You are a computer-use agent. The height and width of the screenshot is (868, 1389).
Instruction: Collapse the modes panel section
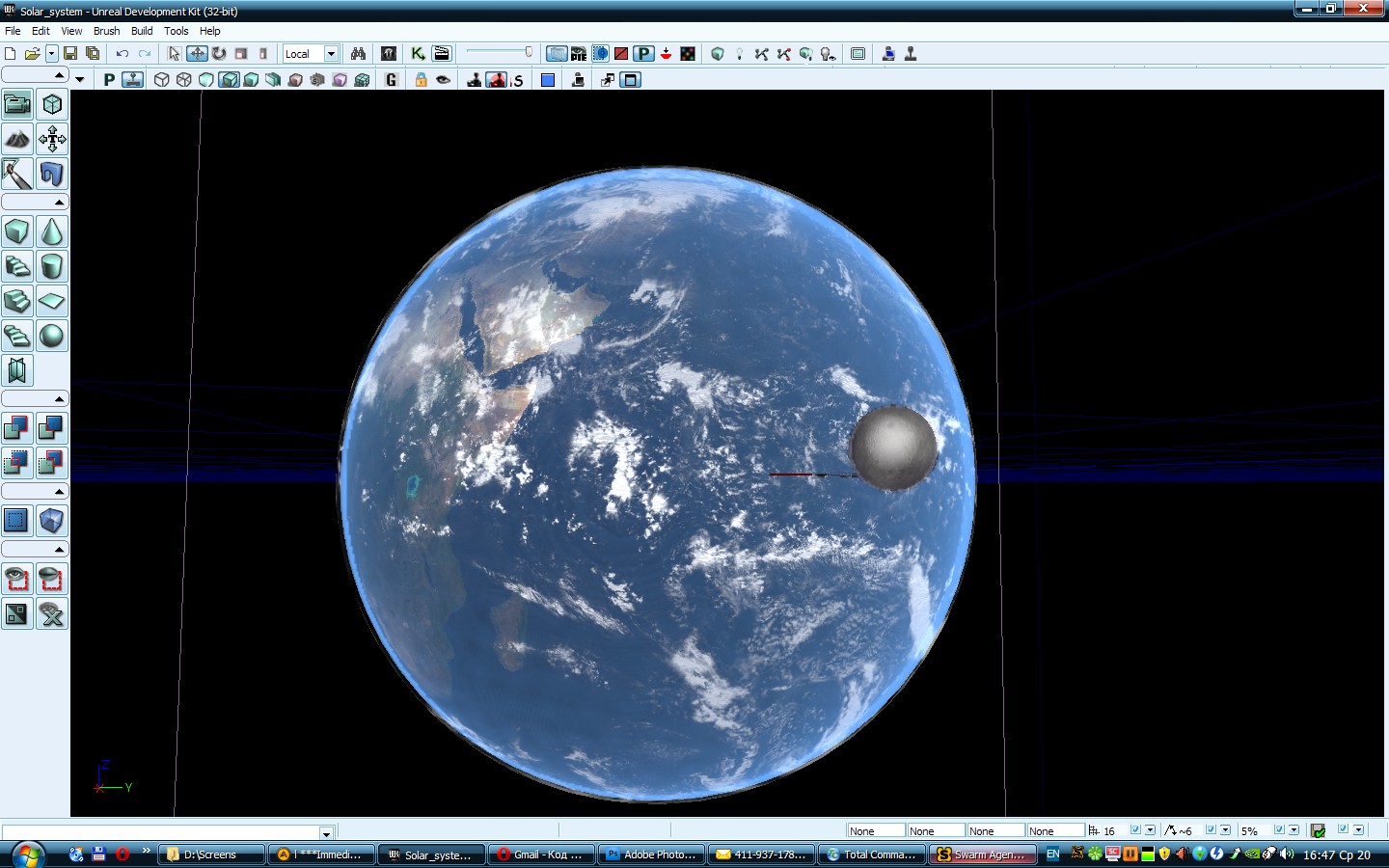tap(35, 75)
